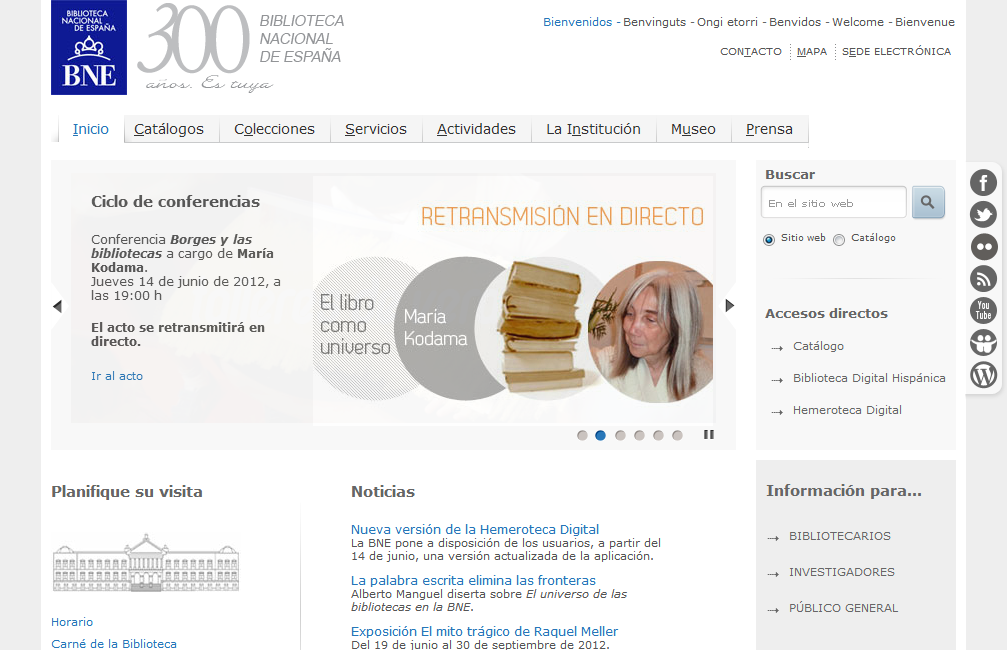Open Exposición El mito trágico de Raquel Meller

click(484, 631)
